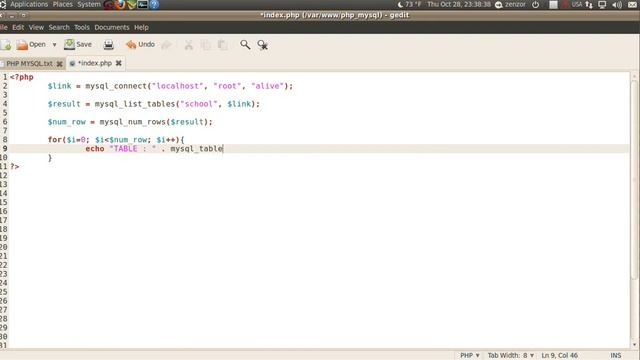The height and width of the screenshot is (360, 640).
Task: Save the file with the Save button
Action: pyautogui.click(x=78, y=44)
